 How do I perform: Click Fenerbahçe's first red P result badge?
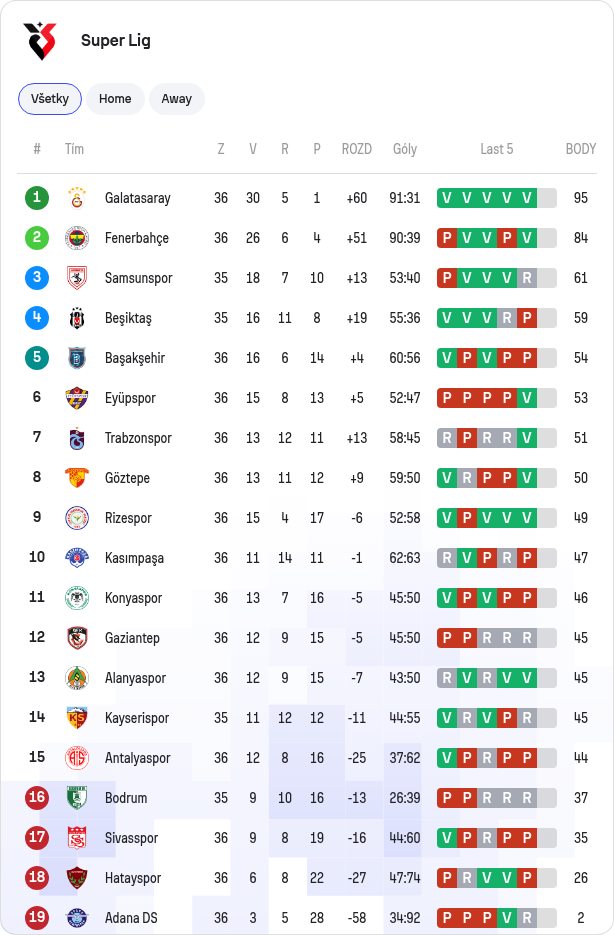[x=447, y=238]
